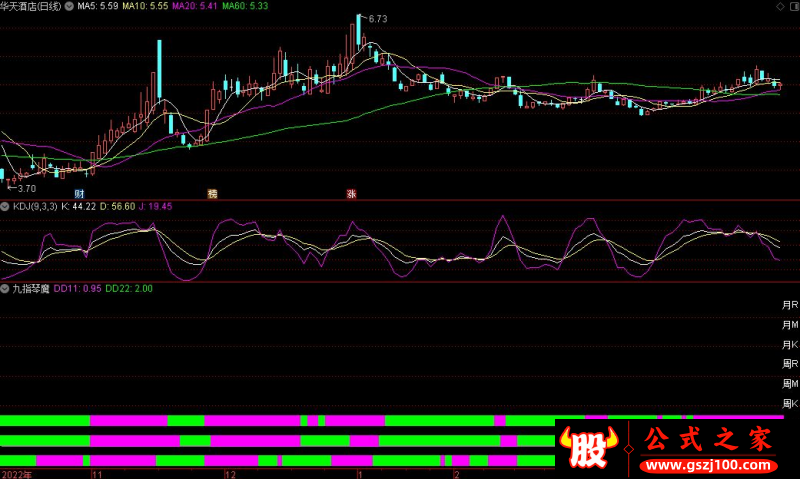Click the 2022年 date axis label
The height and width of the screenshot is (479, 800).
16,473
